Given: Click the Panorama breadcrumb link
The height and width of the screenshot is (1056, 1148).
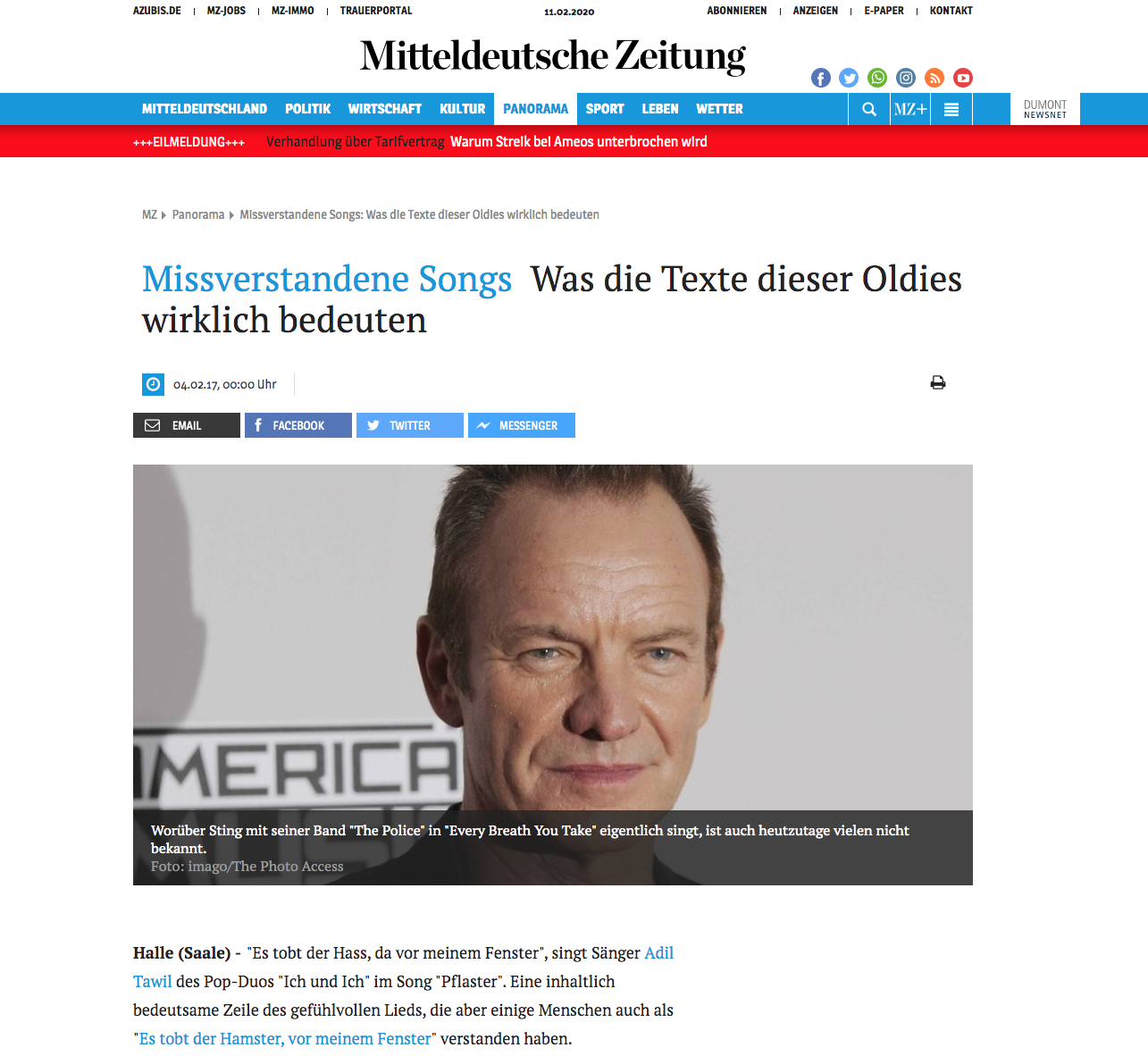Looking at the screenshot, I should pos(198,214).
